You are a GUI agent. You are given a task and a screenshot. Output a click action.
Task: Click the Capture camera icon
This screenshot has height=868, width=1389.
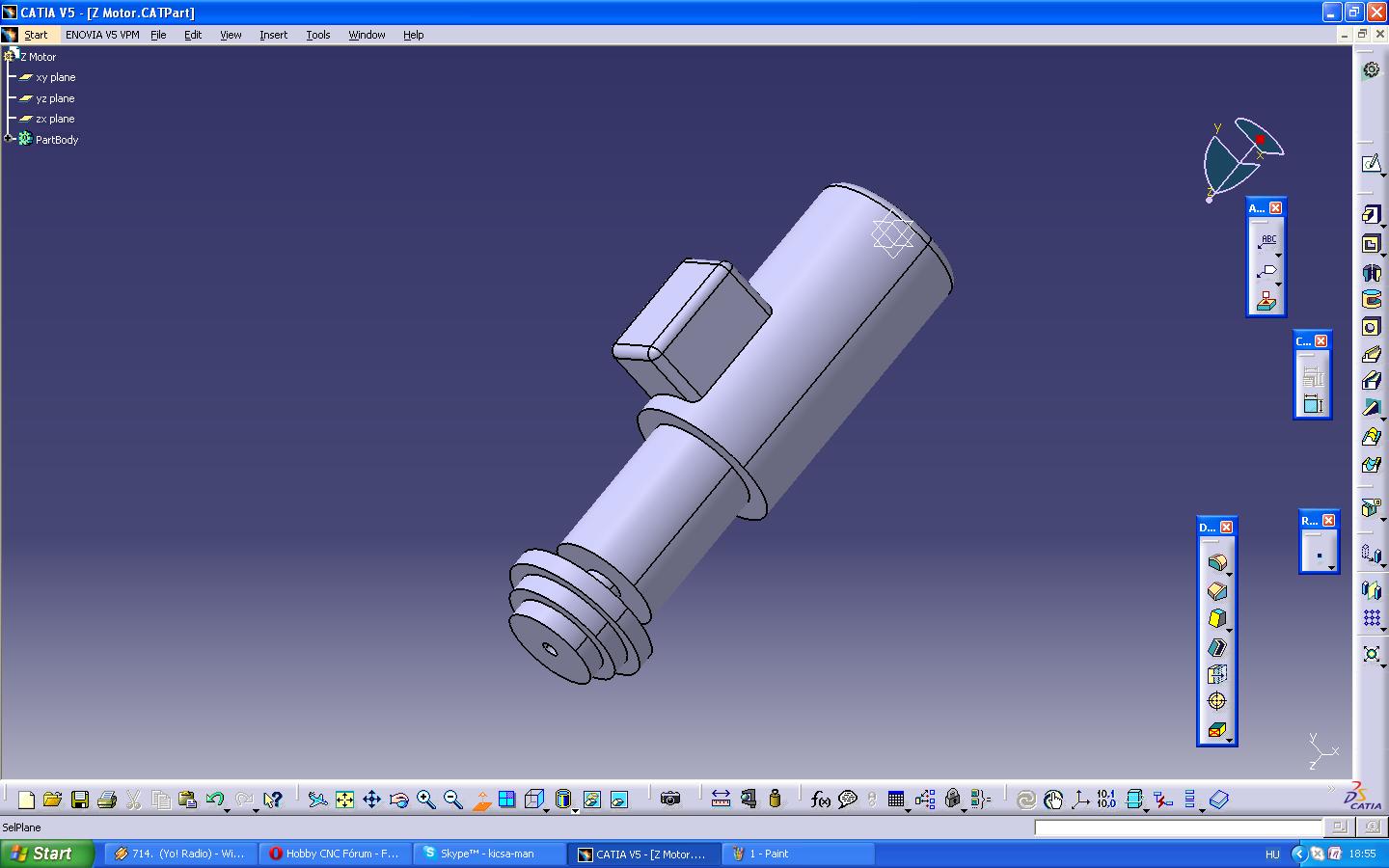coord(670,800)
